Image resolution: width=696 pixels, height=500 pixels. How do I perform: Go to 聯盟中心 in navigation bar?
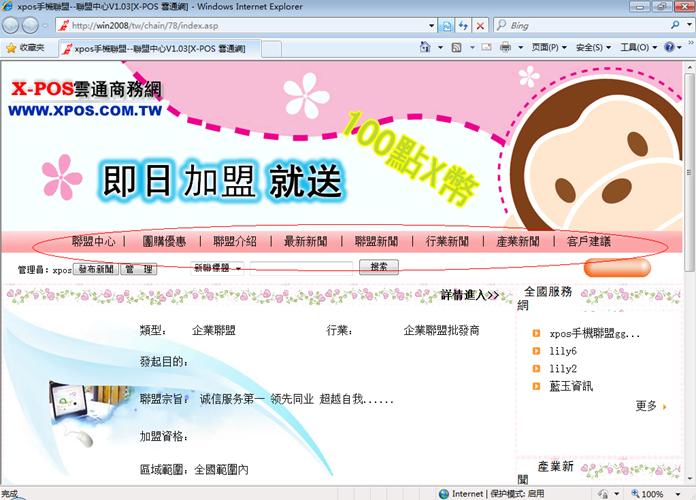pos(93,242)
